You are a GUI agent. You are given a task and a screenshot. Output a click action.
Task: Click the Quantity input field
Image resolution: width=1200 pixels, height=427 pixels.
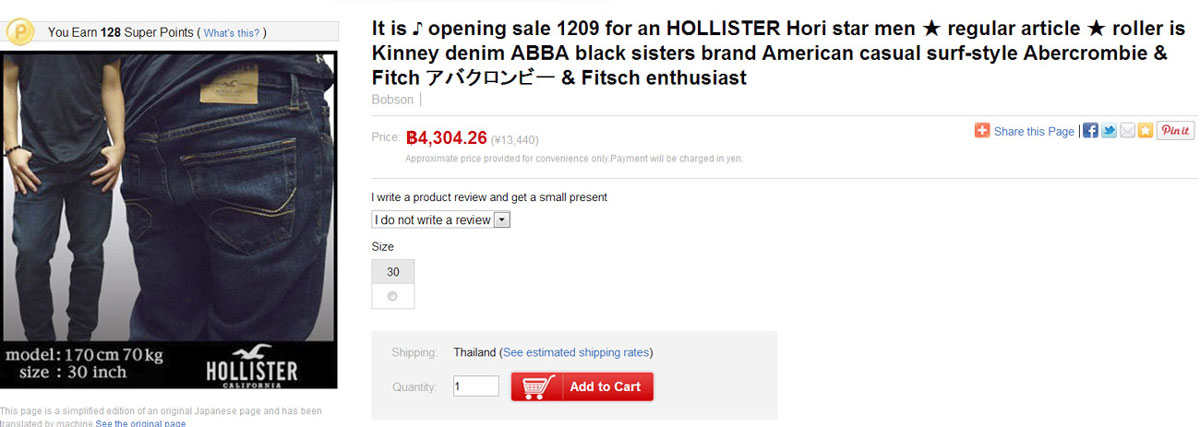[475, 387]
